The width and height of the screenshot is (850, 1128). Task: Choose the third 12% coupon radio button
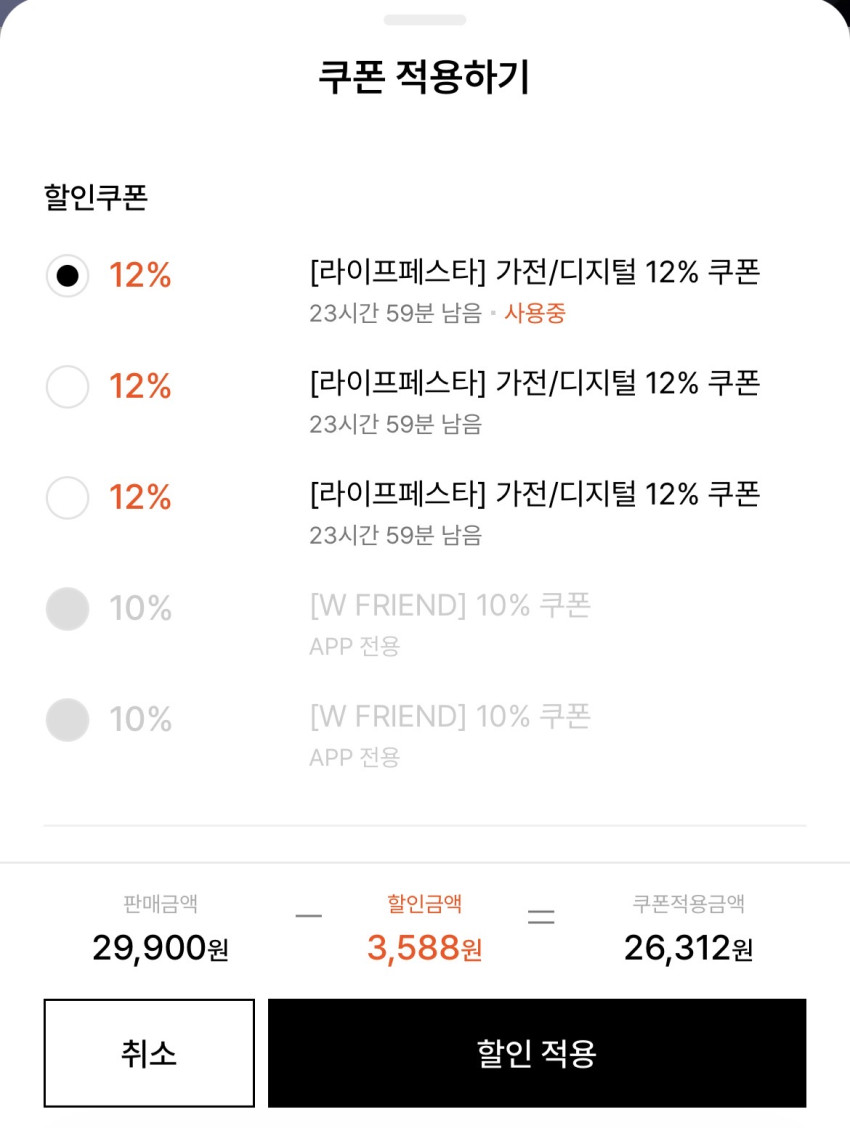coord(68,498)
